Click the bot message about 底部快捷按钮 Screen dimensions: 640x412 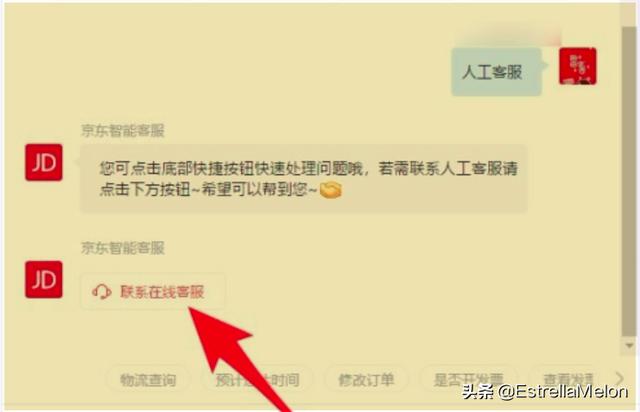point(304,179)
